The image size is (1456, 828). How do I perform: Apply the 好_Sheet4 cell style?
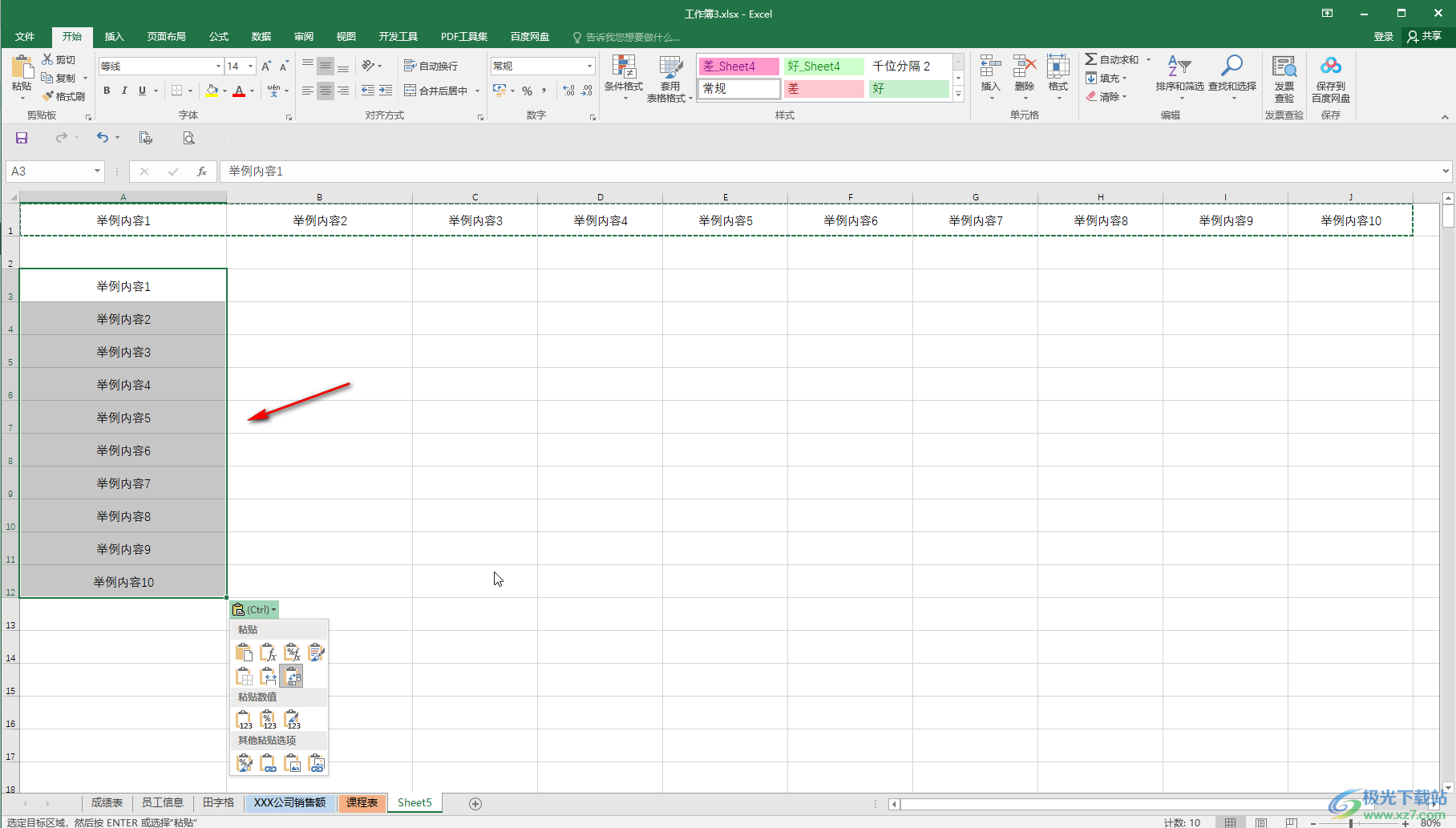tap(823, 66)
